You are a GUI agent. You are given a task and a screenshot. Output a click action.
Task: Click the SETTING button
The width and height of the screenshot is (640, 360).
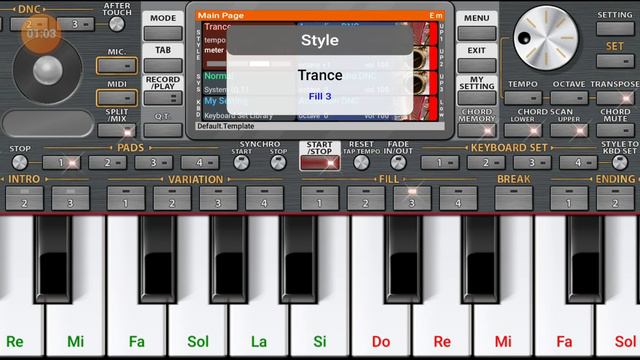click(x=615, y=29)
